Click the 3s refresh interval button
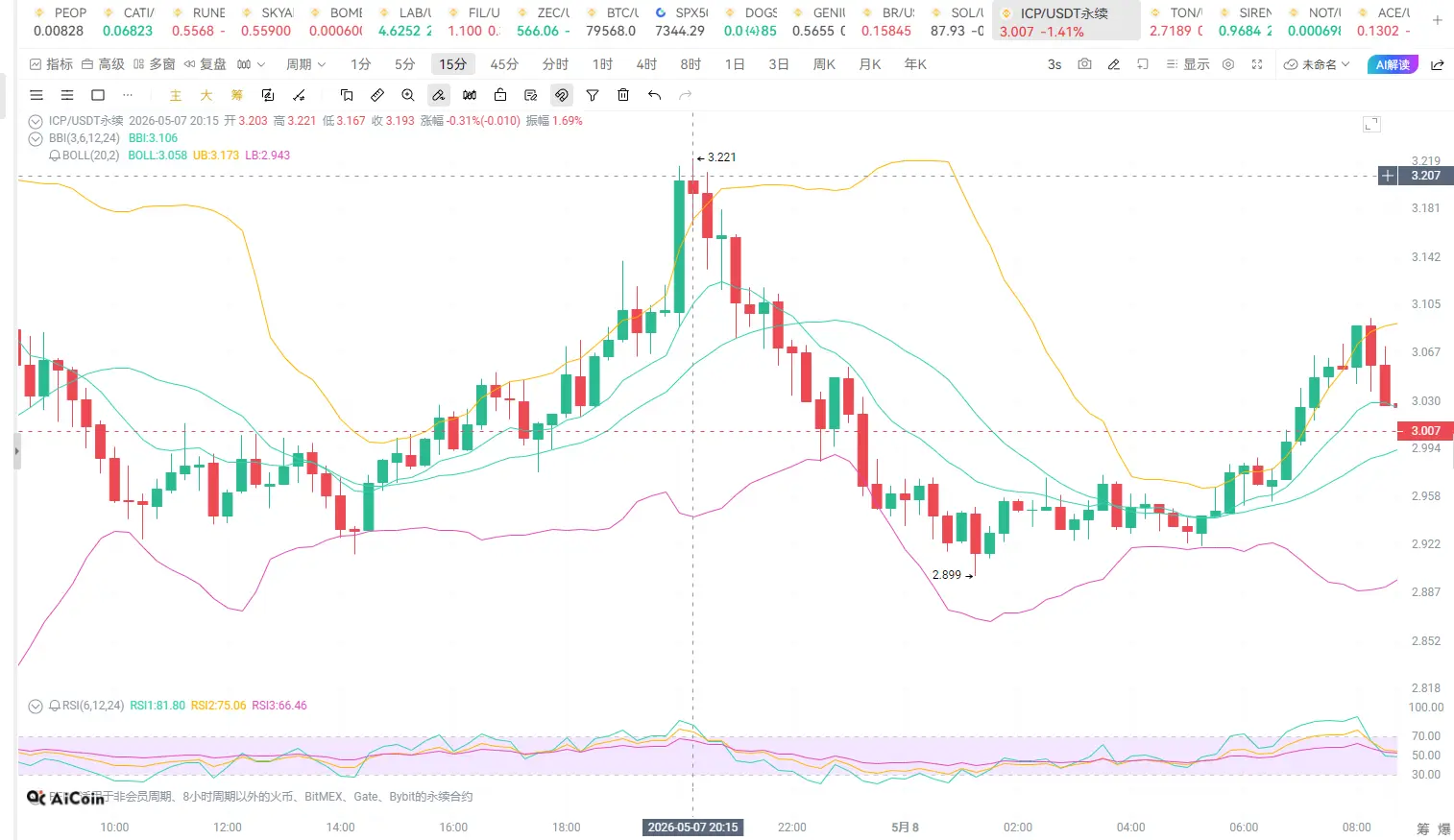This screenshot has width=1454, height=840. click(1054, 64)
